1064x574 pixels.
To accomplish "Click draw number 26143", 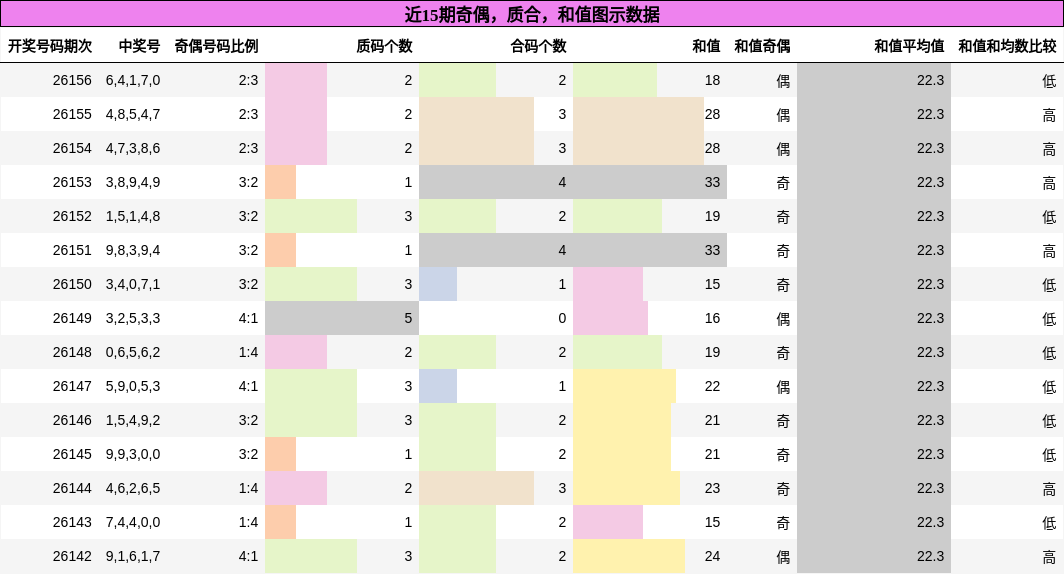I will pos(72,522).
